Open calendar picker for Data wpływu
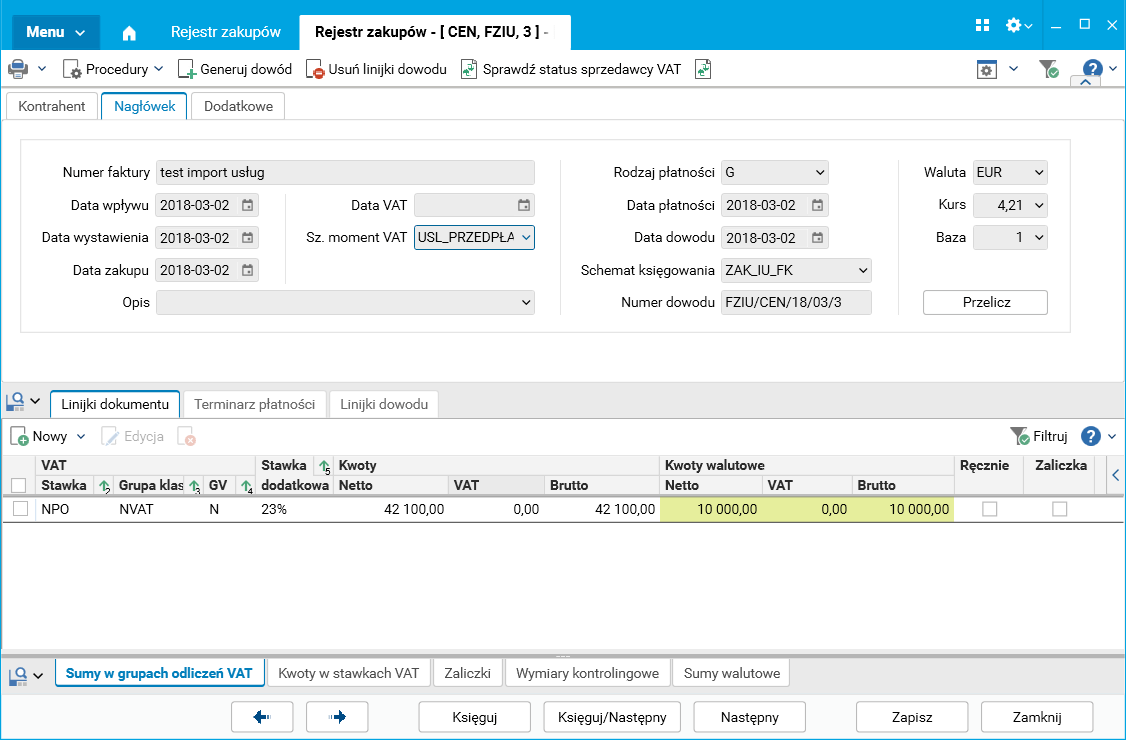The height and width of the screenshot is (740, 1126). (247, 205)
